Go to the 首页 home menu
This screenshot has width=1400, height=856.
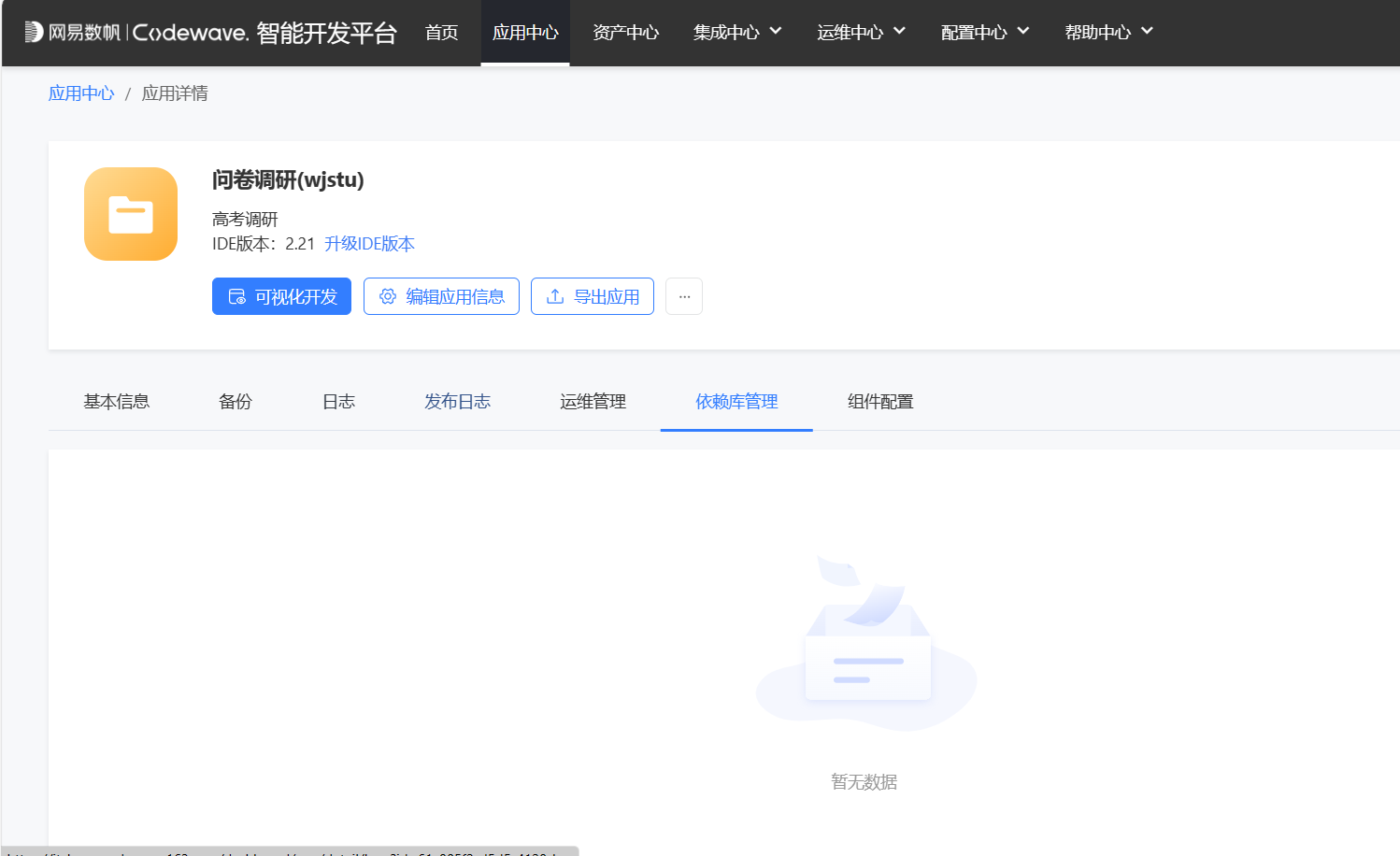pos(441,33)
